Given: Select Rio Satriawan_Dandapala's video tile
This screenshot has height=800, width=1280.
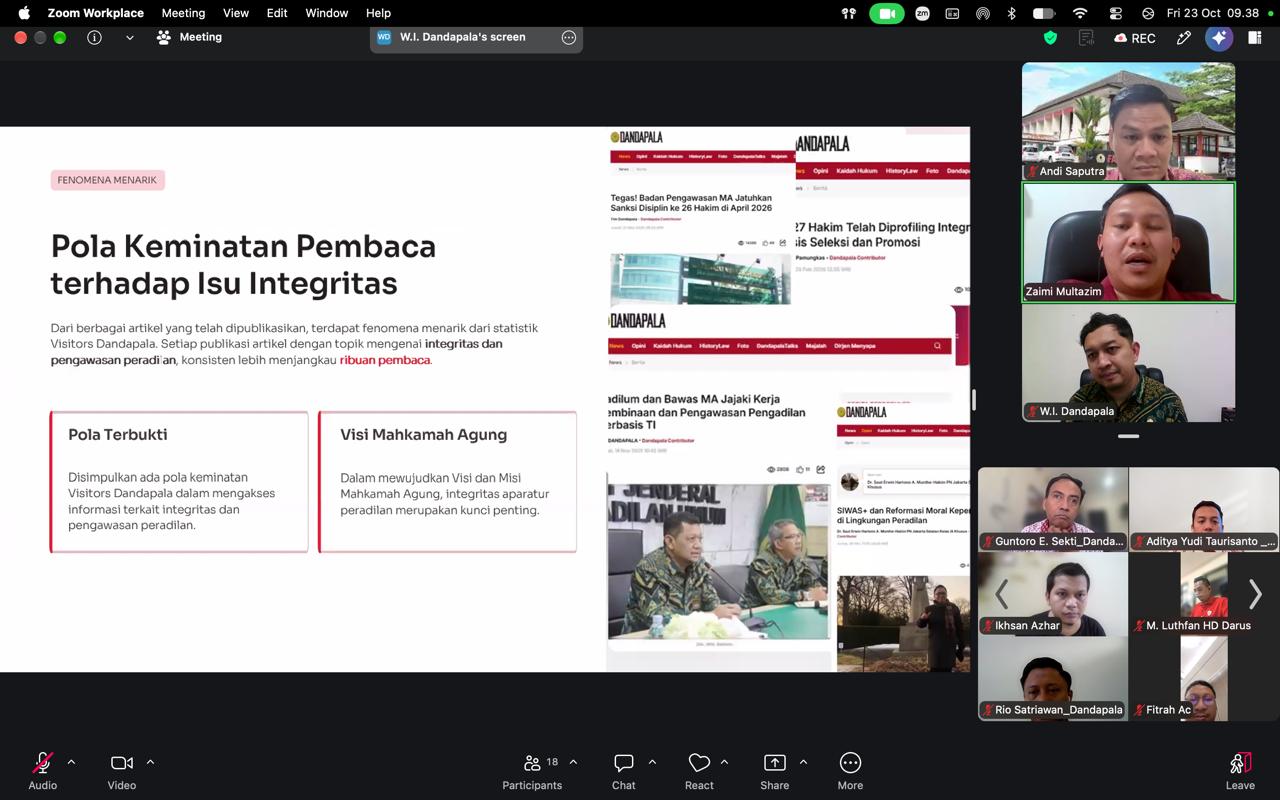Looking at the screenshot, I should tap(1053, 679).
